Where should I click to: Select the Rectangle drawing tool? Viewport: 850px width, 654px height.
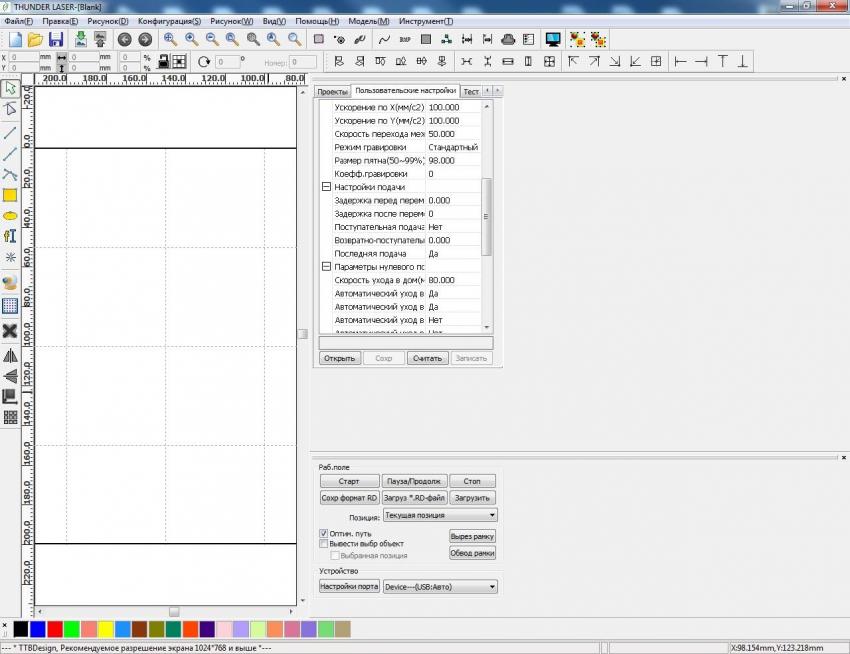pyautogui.click(x=10, y=195)
